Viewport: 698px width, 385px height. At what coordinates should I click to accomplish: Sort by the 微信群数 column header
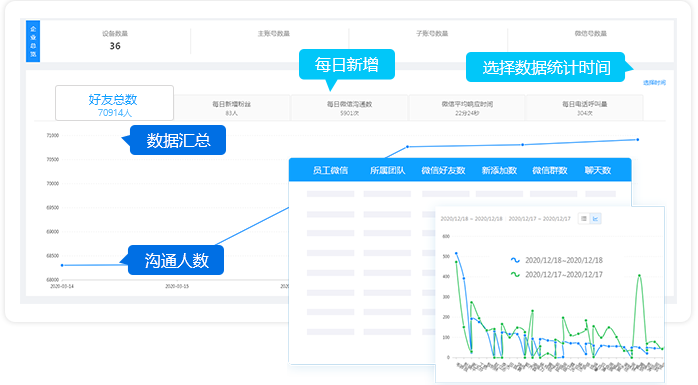tap(550, 170)
